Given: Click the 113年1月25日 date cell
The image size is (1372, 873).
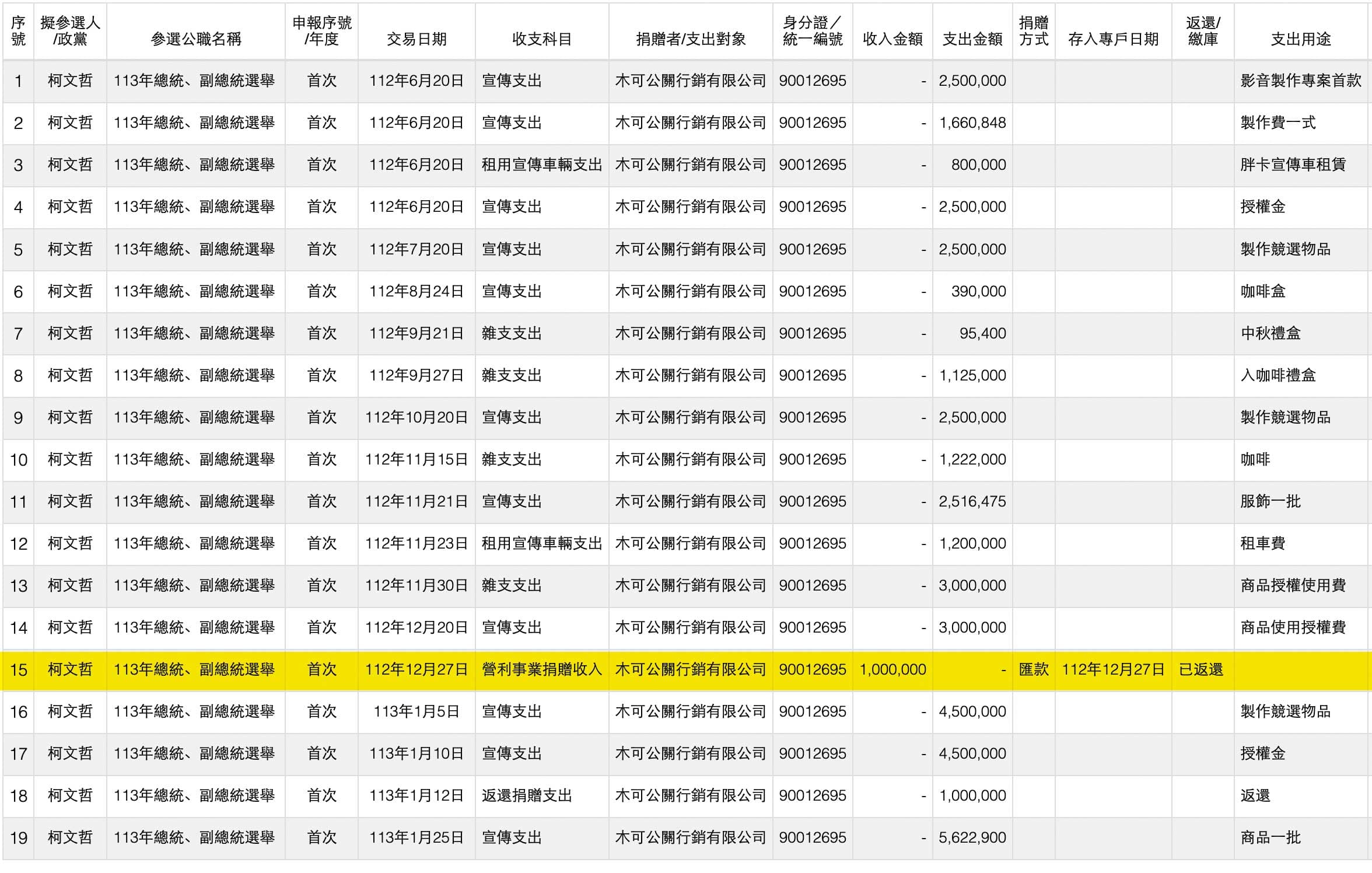Looking at the screenshot, I should (416, 837).
